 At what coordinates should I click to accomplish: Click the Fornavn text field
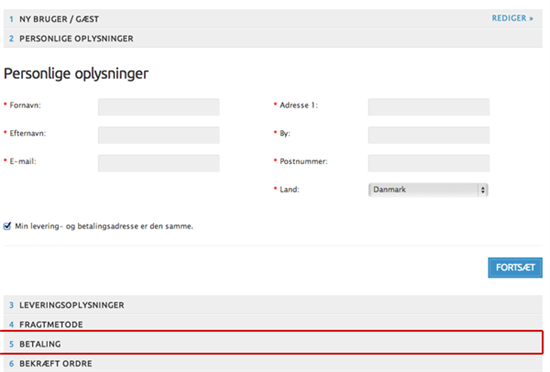[159, 107]
